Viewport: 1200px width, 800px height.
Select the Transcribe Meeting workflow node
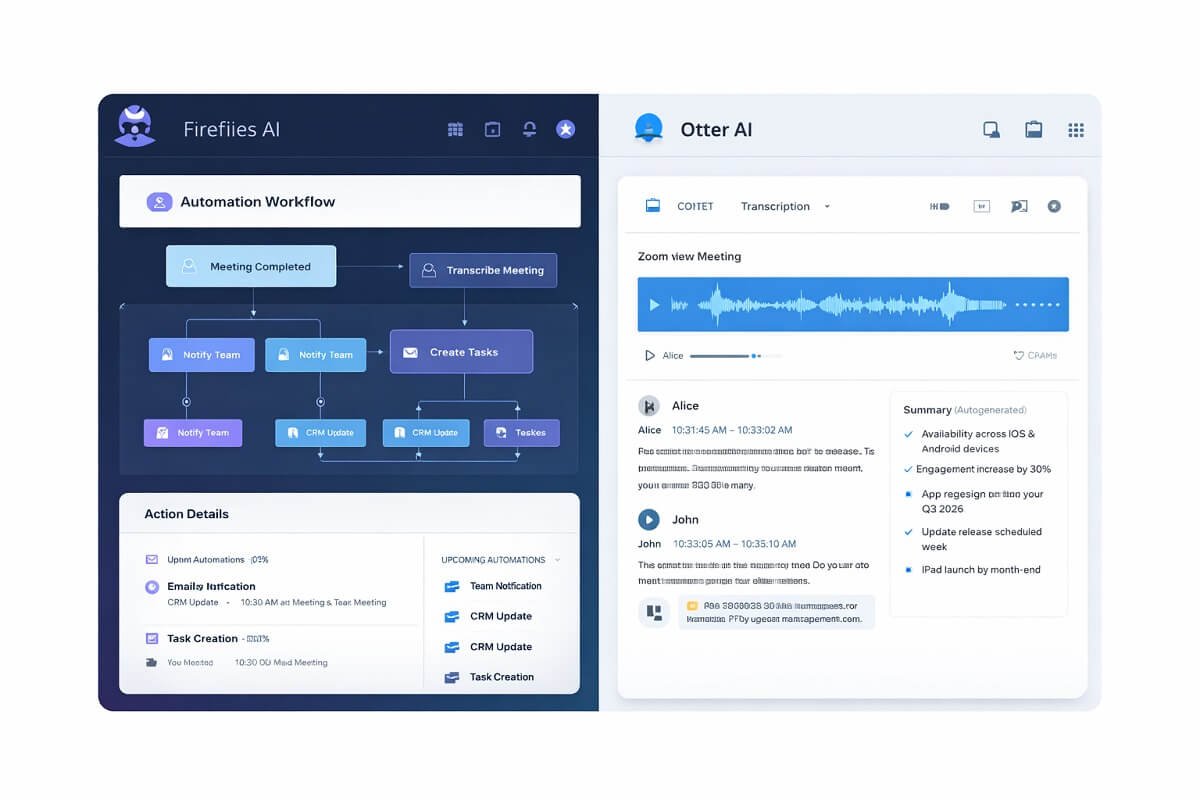483,270
